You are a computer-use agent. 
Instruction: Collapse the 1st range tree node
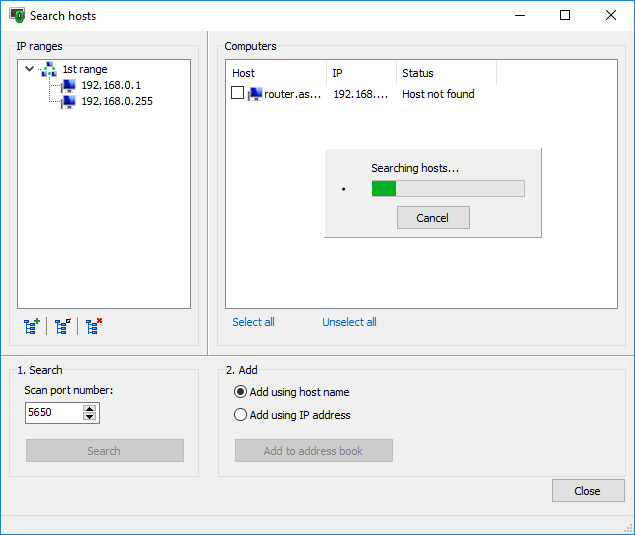click(x=30, y=70)
